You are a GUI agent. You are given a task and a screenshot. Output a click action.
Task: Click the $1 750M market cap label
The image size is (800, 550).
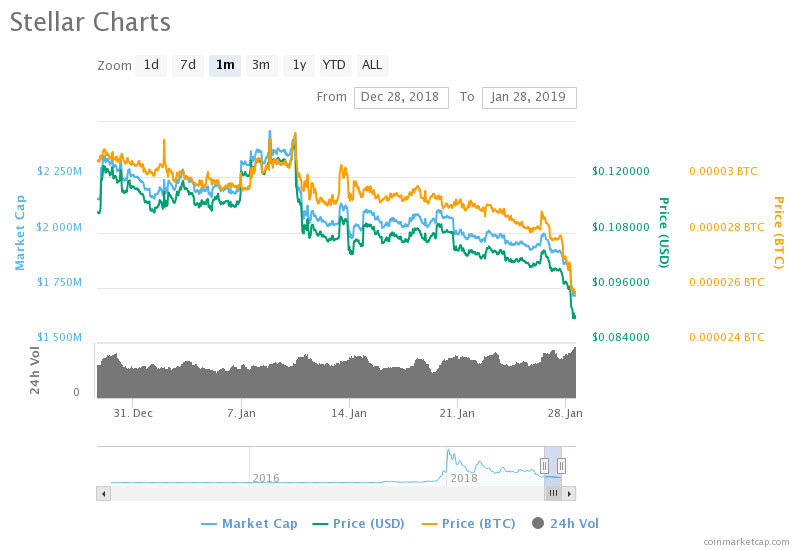click(59, 282)
